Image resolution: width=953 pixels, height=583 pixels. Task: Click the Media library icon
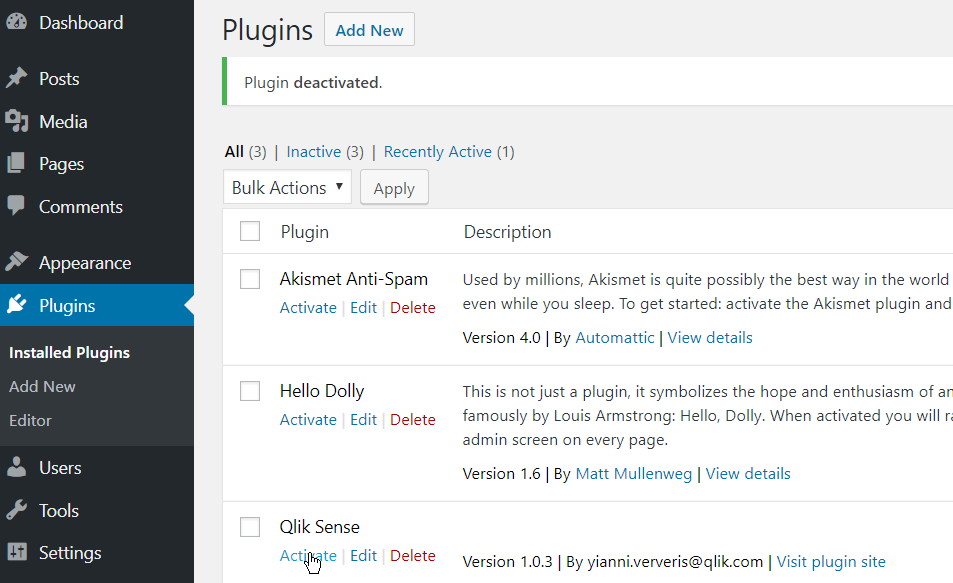(16, 121)
